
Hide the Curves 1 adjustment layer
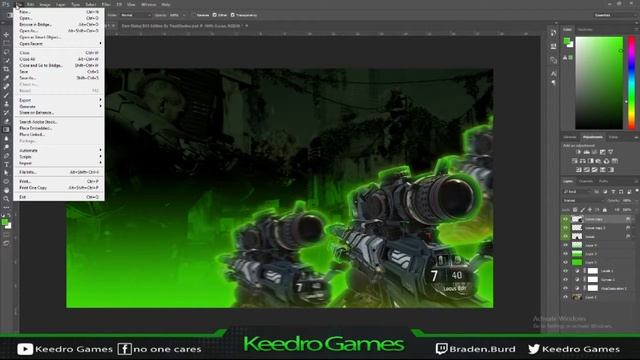[x=566, y=280]
